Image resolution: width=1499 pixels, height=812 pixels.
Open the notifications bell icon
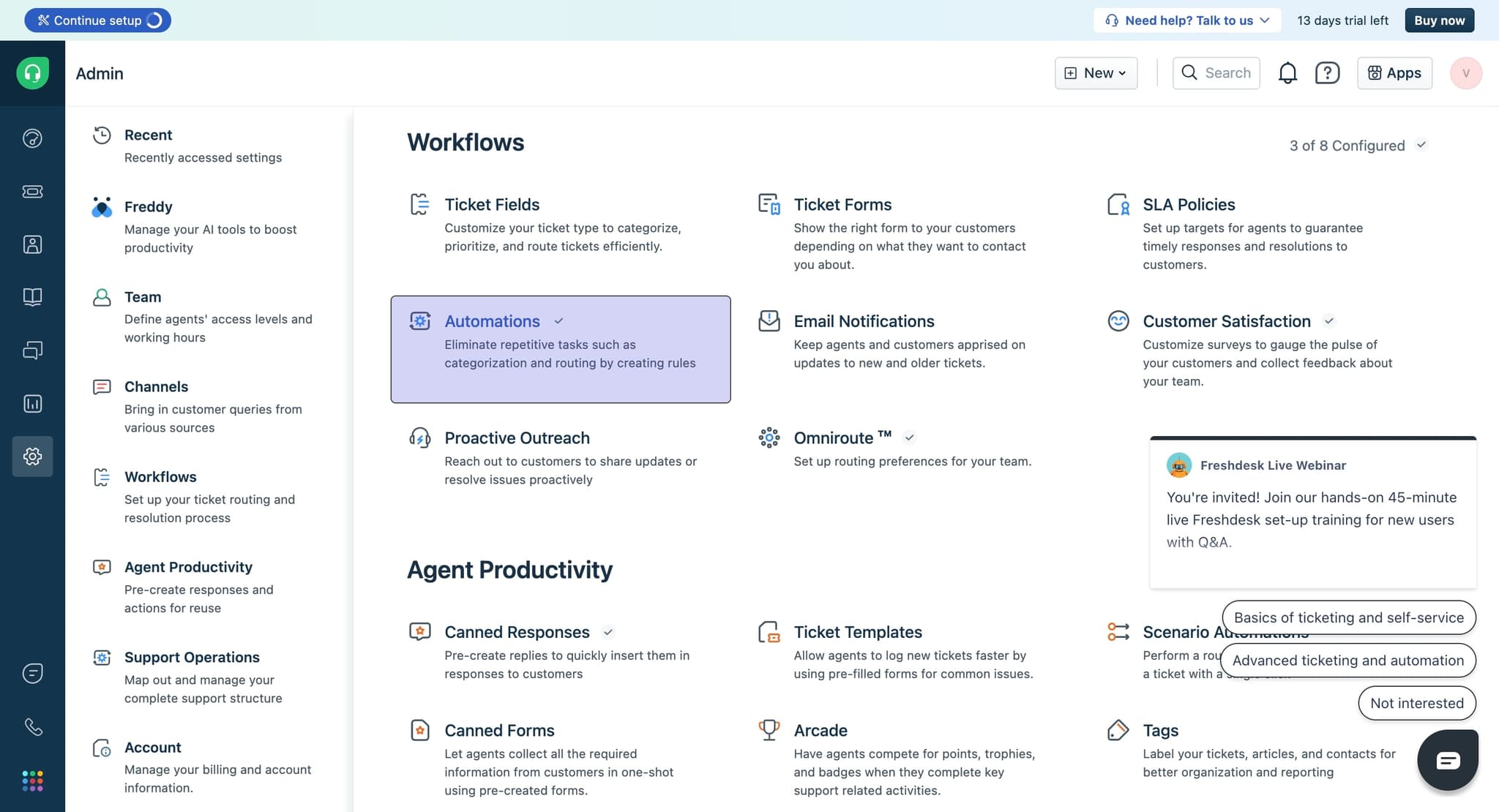[1287, 73]
